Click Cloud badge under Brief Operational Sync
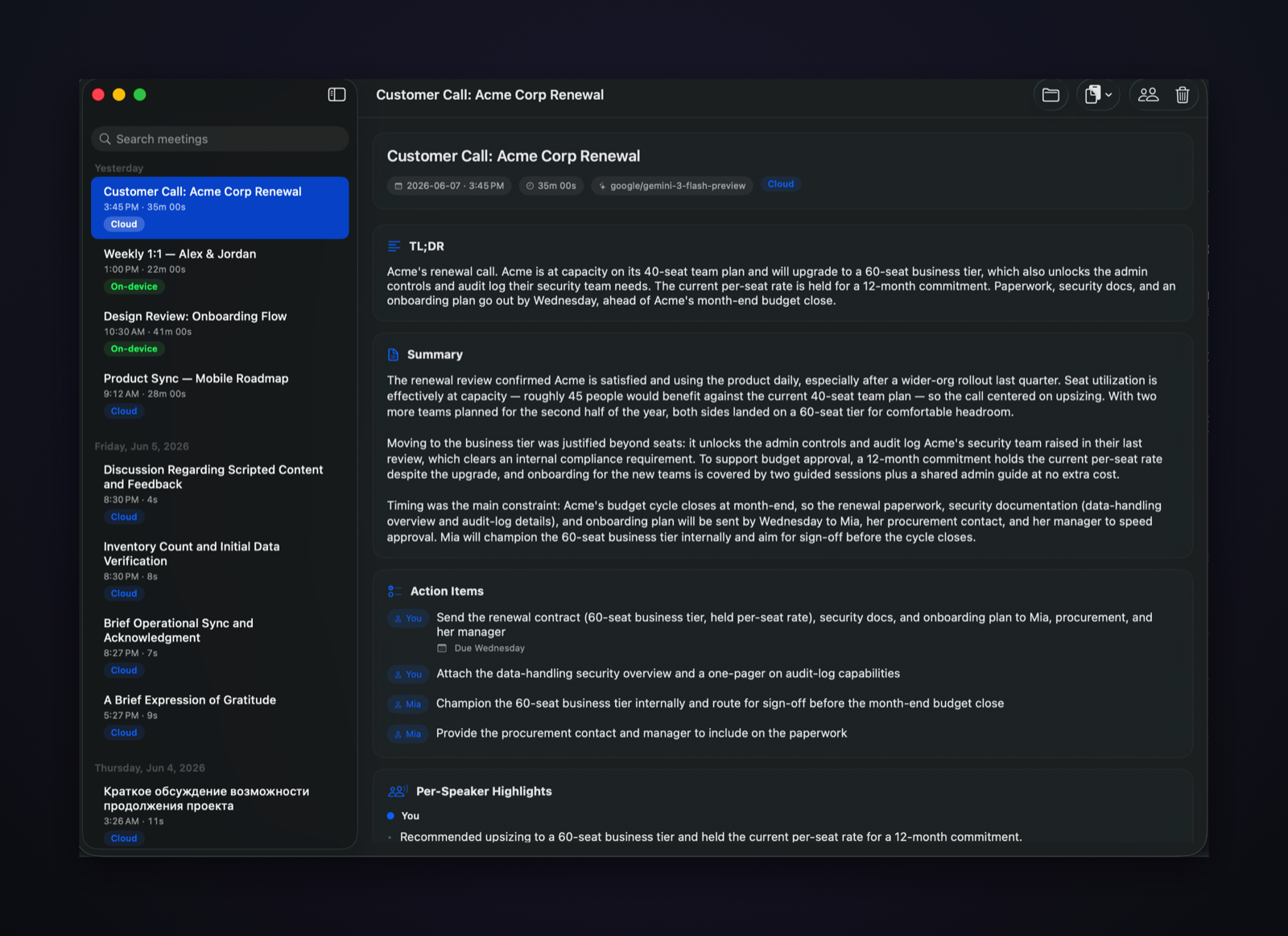The height and width of the screenshot is (936, 1288). coord(124,670)
